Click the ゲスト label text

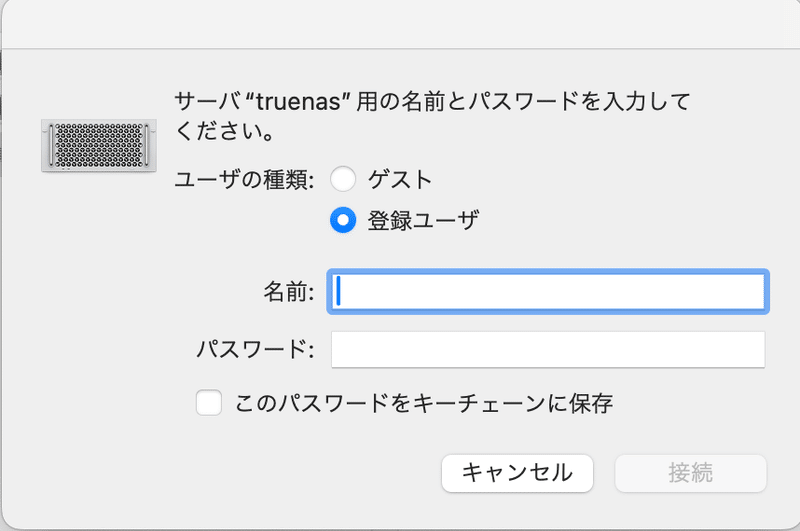coord(400,180)
